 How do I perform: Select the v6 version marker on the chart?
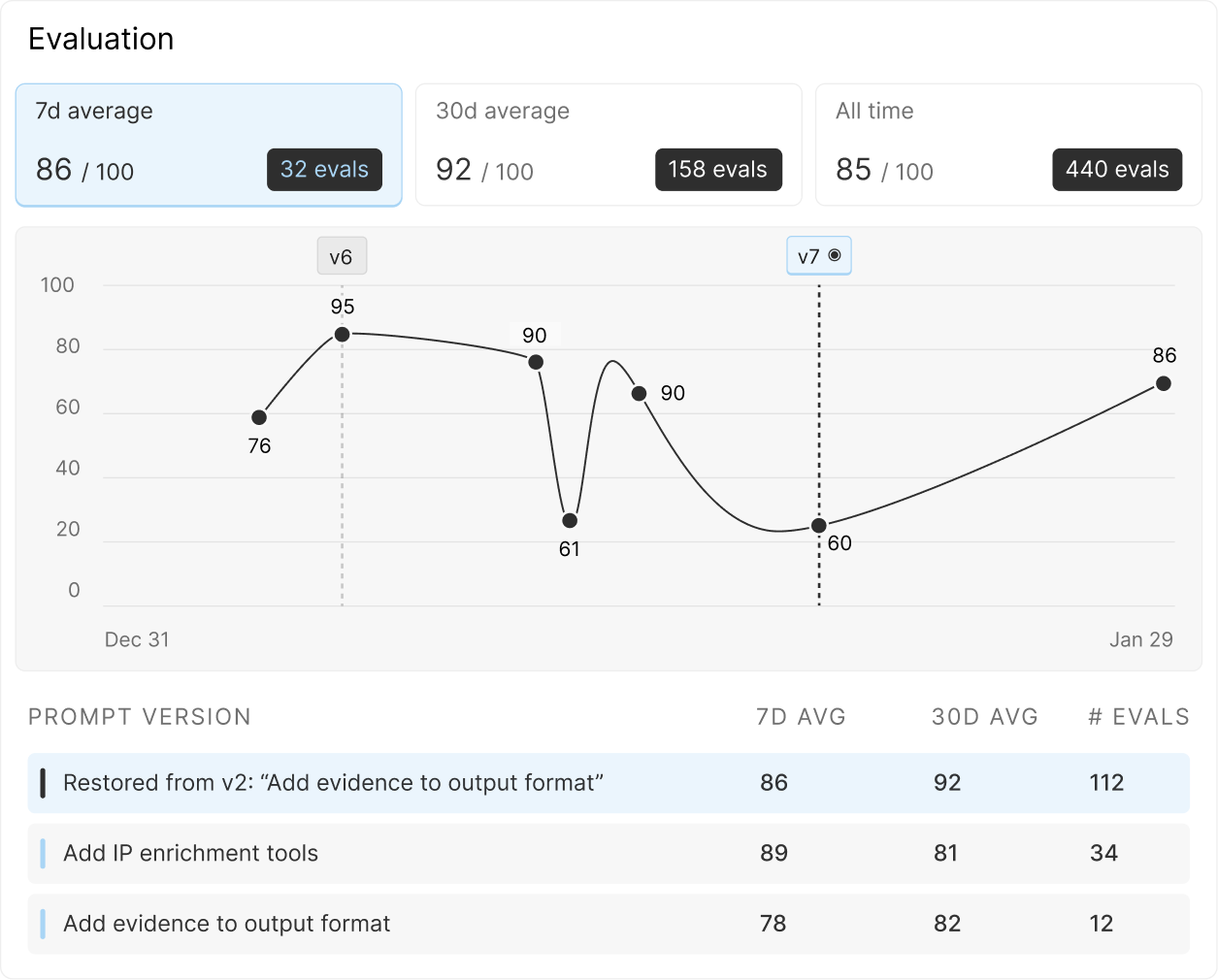click(x=341, y=255)
